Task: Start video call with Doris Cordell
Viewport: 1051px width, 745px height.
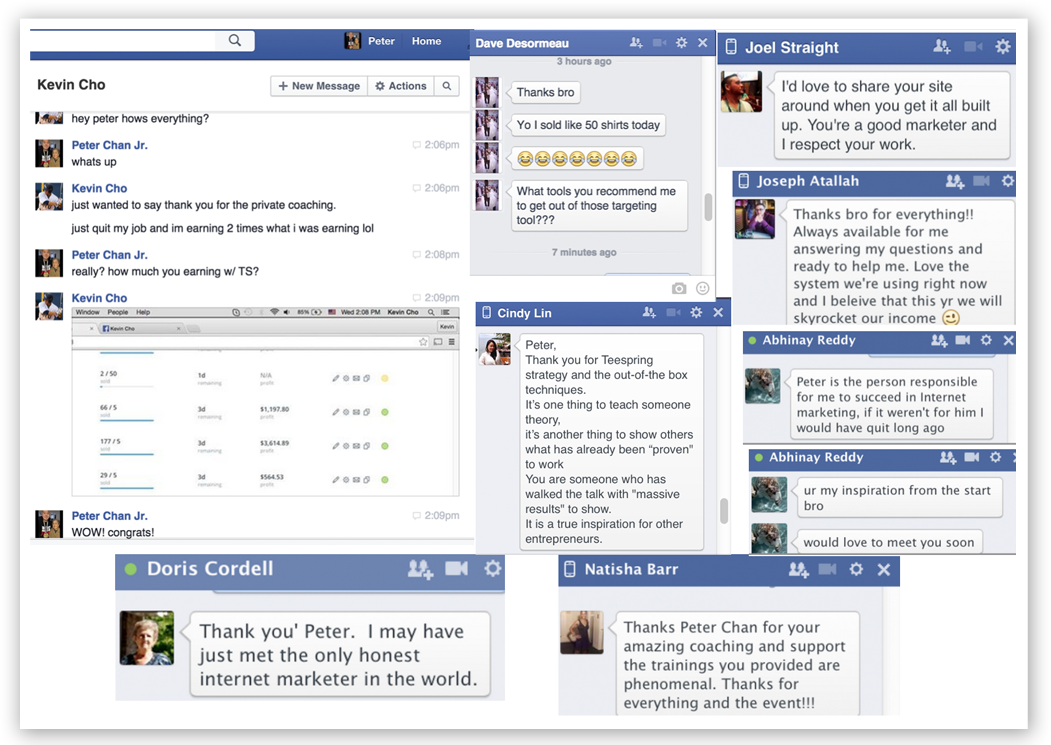Action: click(x=456, y=569)
